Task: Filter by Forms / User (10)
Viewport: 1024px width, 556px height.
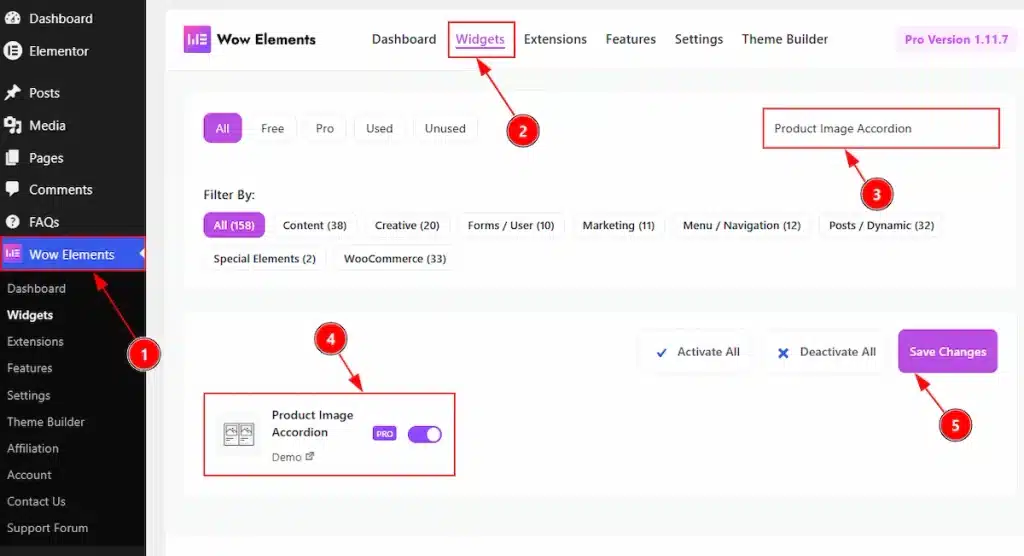Action: [511, 225]
